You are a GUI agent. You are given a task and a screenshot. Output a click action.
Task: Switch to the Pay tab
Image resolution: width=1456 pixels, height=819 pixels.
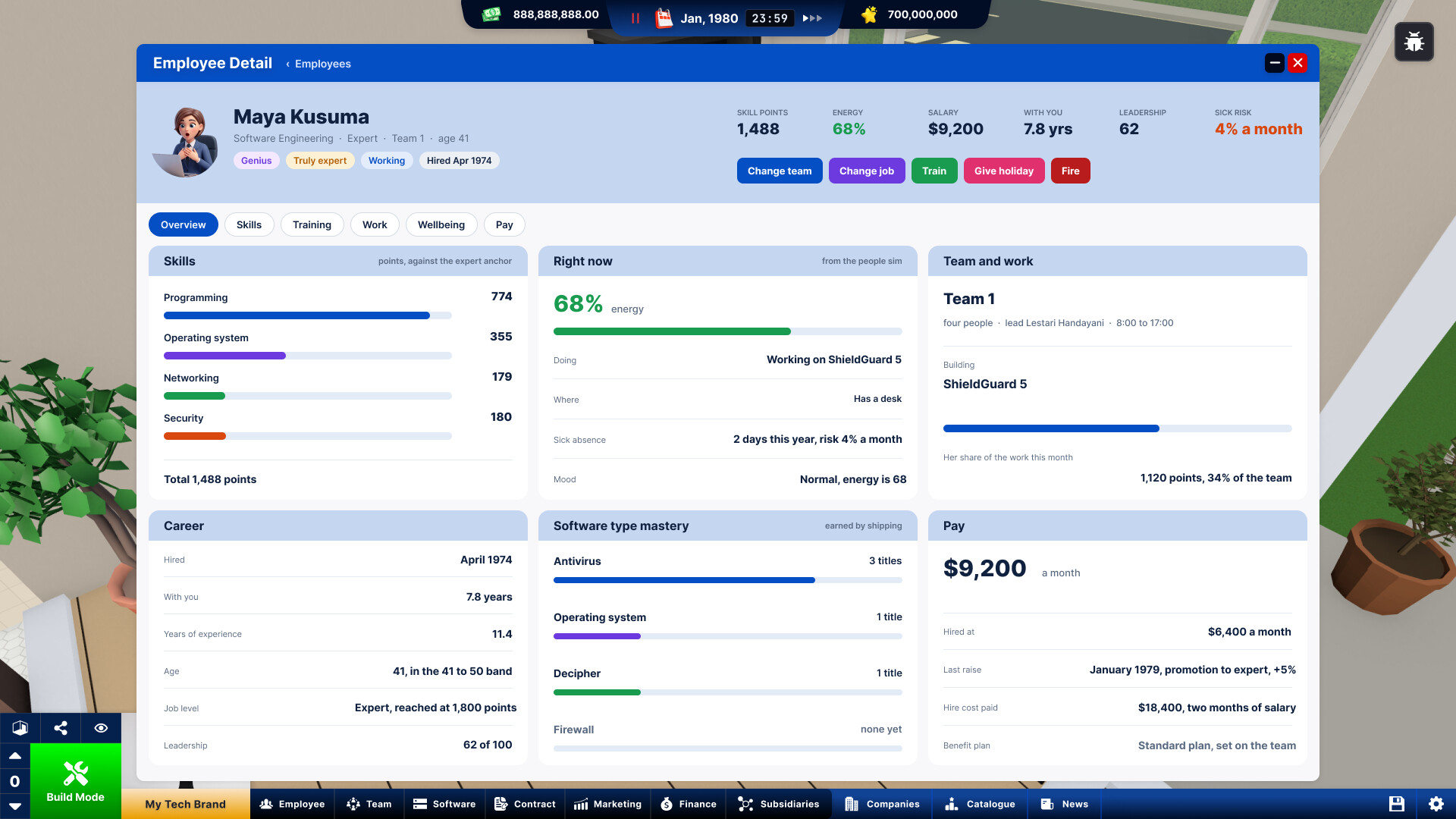coord(504,224)
